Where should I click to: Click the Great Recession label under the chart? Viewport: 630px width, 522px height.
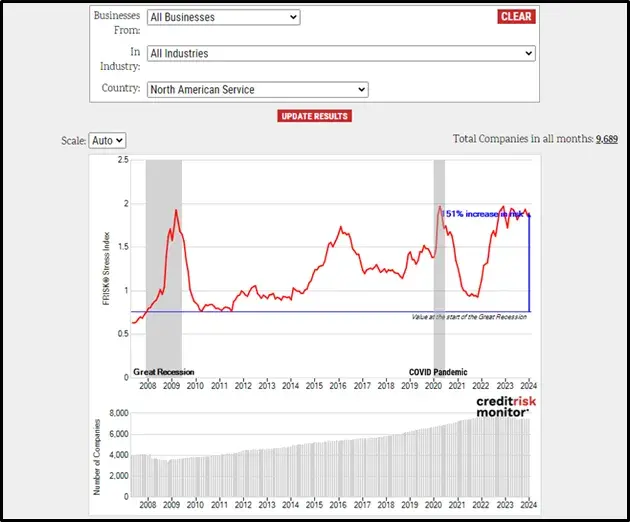coord(164,372)
